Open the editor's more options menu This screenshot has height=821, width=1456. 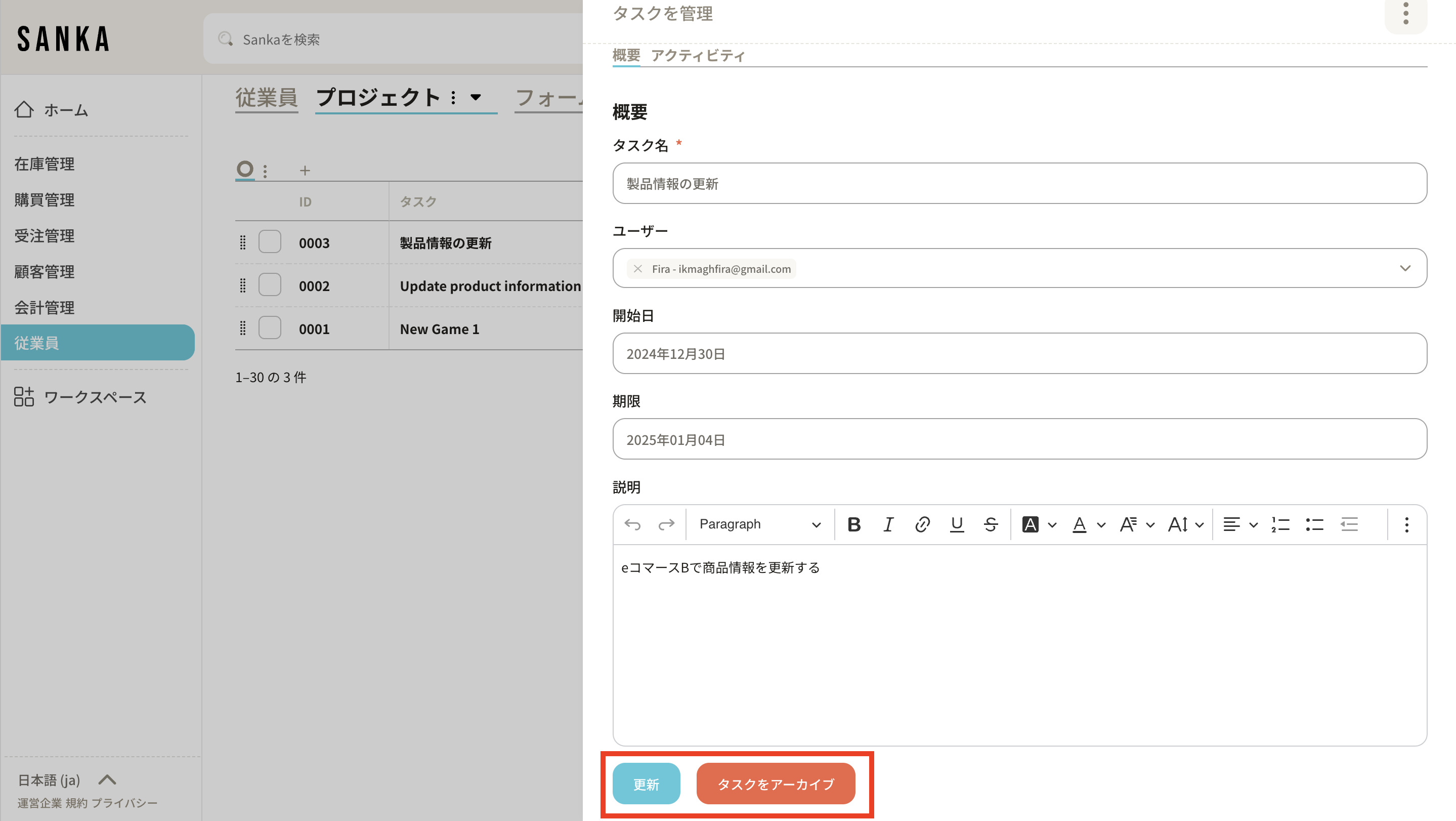[1406, 525]
